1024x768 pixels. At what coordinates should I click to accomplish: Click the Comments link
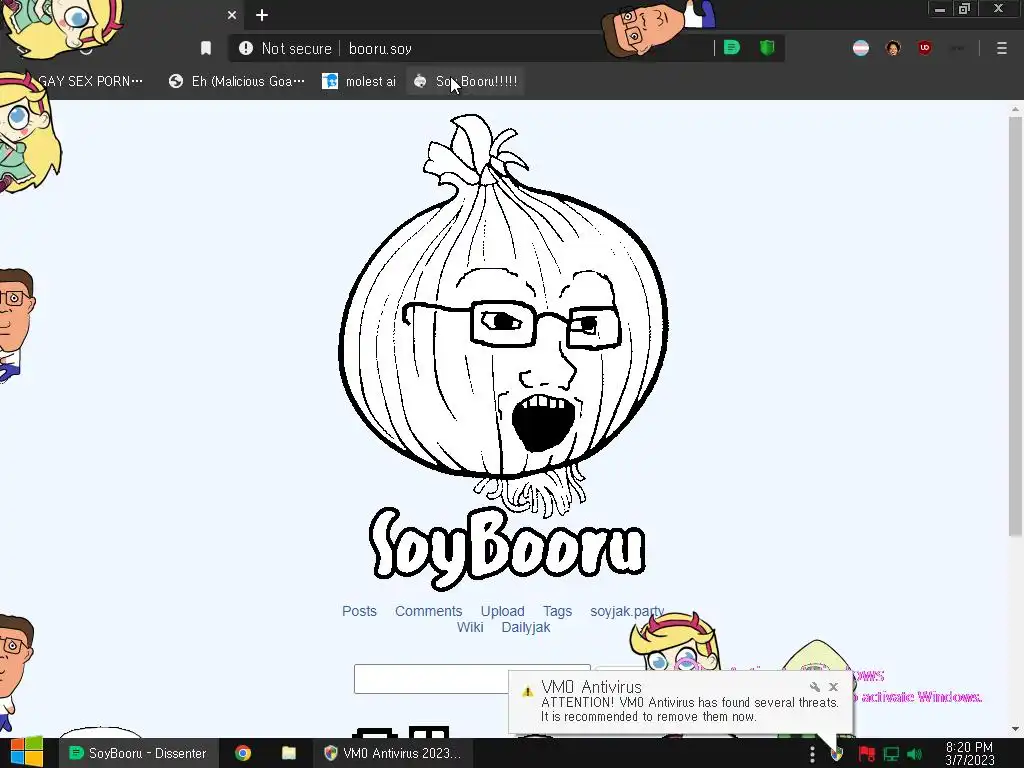click(x=428, y=611)
